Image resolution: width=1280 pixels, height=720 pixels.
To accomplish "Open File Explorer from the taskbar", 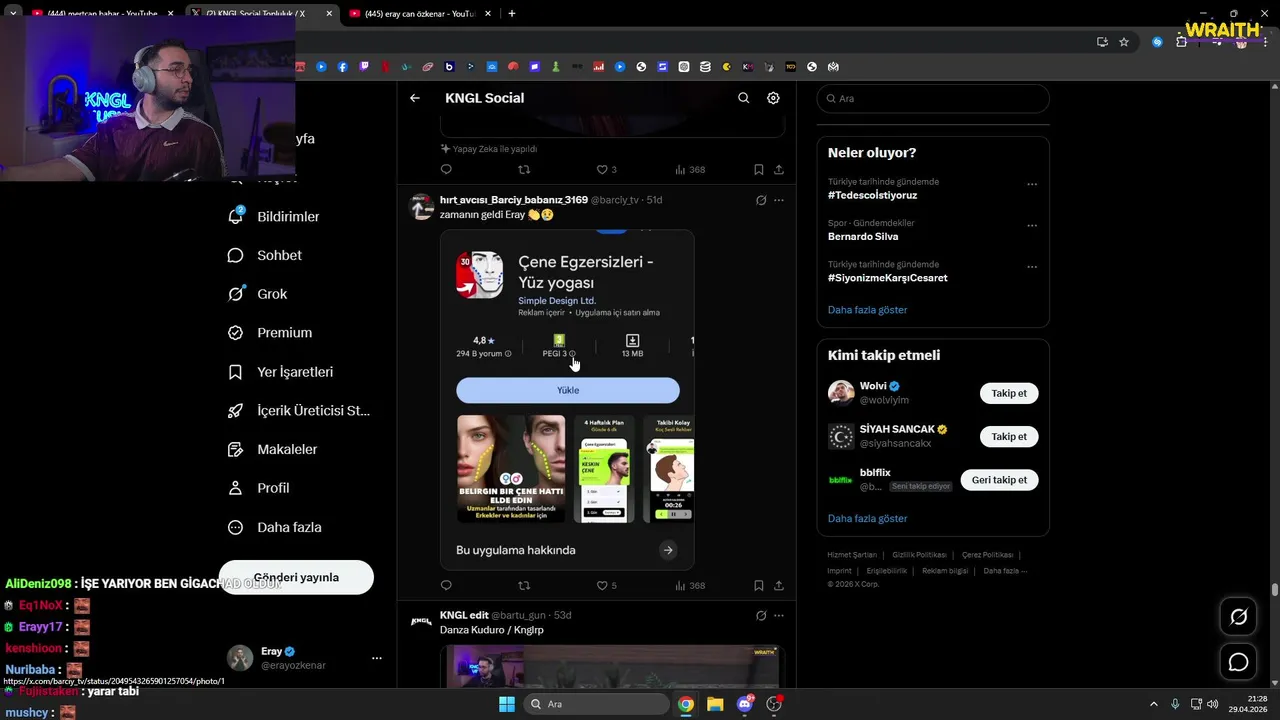I will 715,704.
